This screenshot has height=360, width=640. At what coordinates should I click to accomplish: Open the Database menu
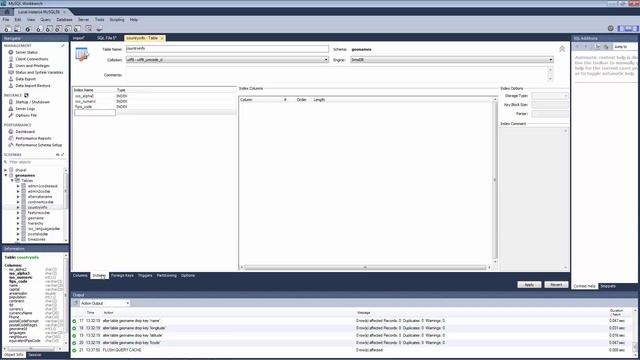pos(64,20)
